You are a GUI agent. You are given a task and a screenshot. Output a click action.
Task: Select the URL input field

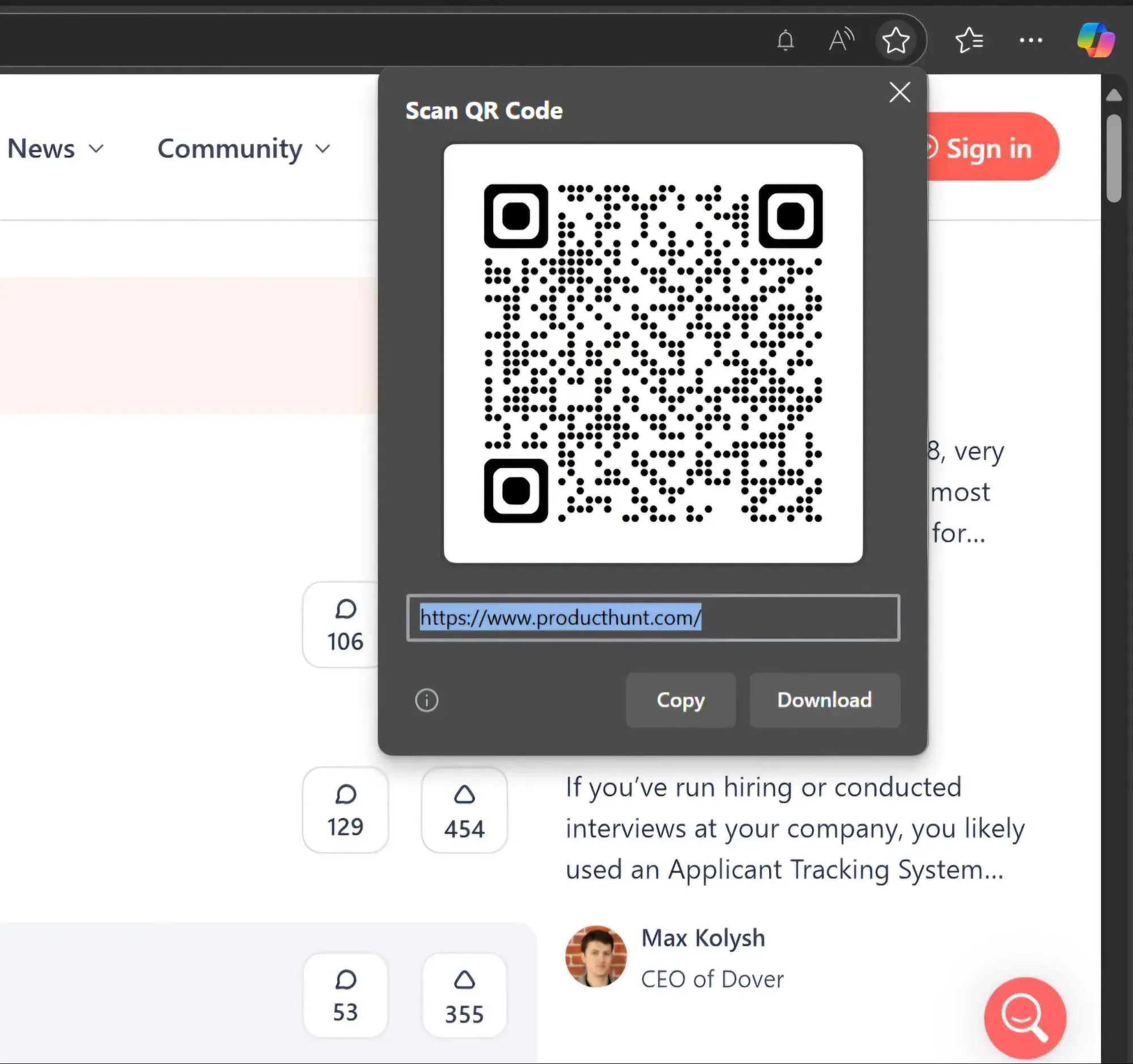[x=653, y=617]
